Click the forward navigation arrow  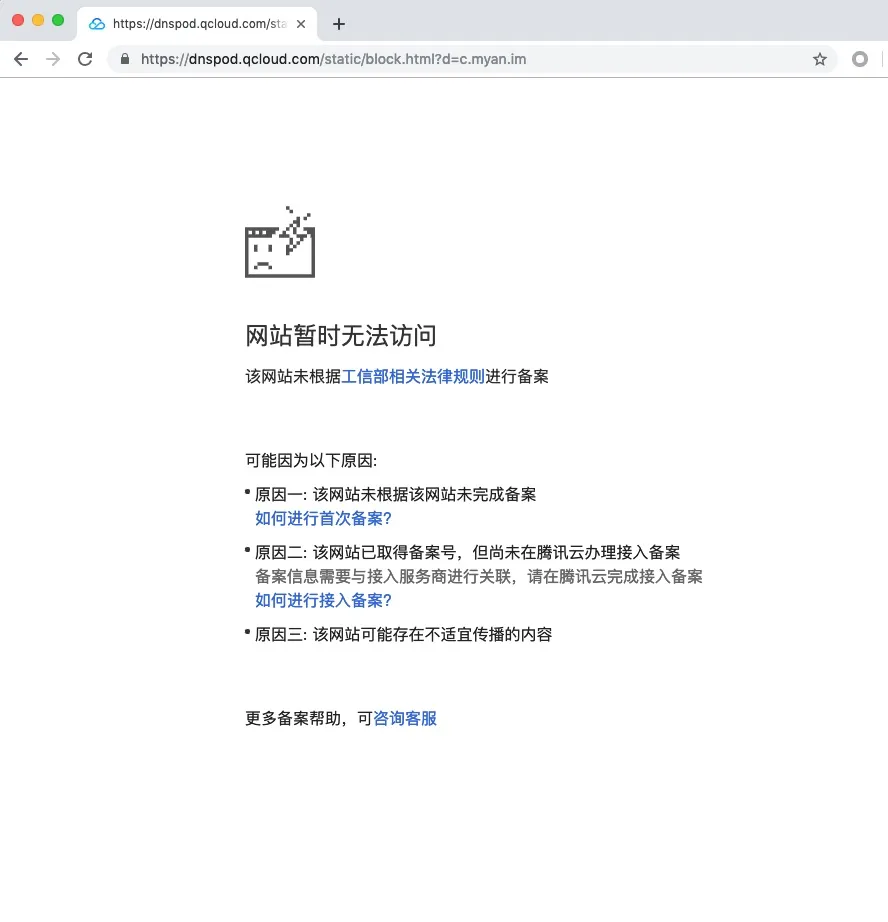(52, 59)
